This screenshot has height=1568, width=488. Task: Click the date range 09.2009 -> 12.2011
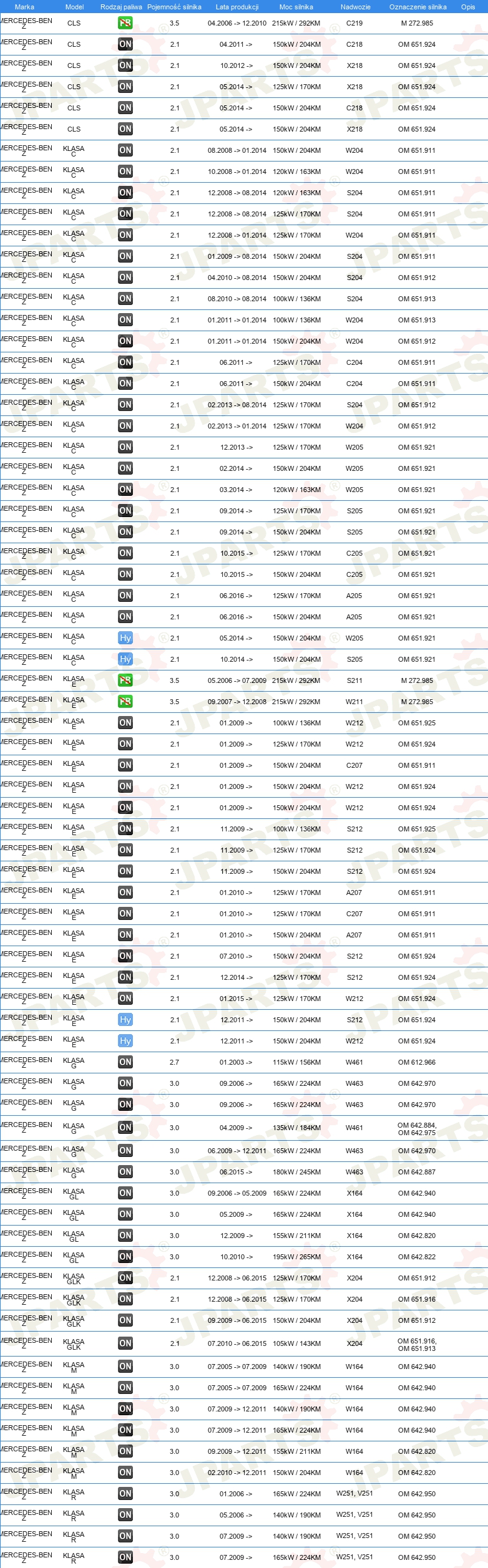237,1451
